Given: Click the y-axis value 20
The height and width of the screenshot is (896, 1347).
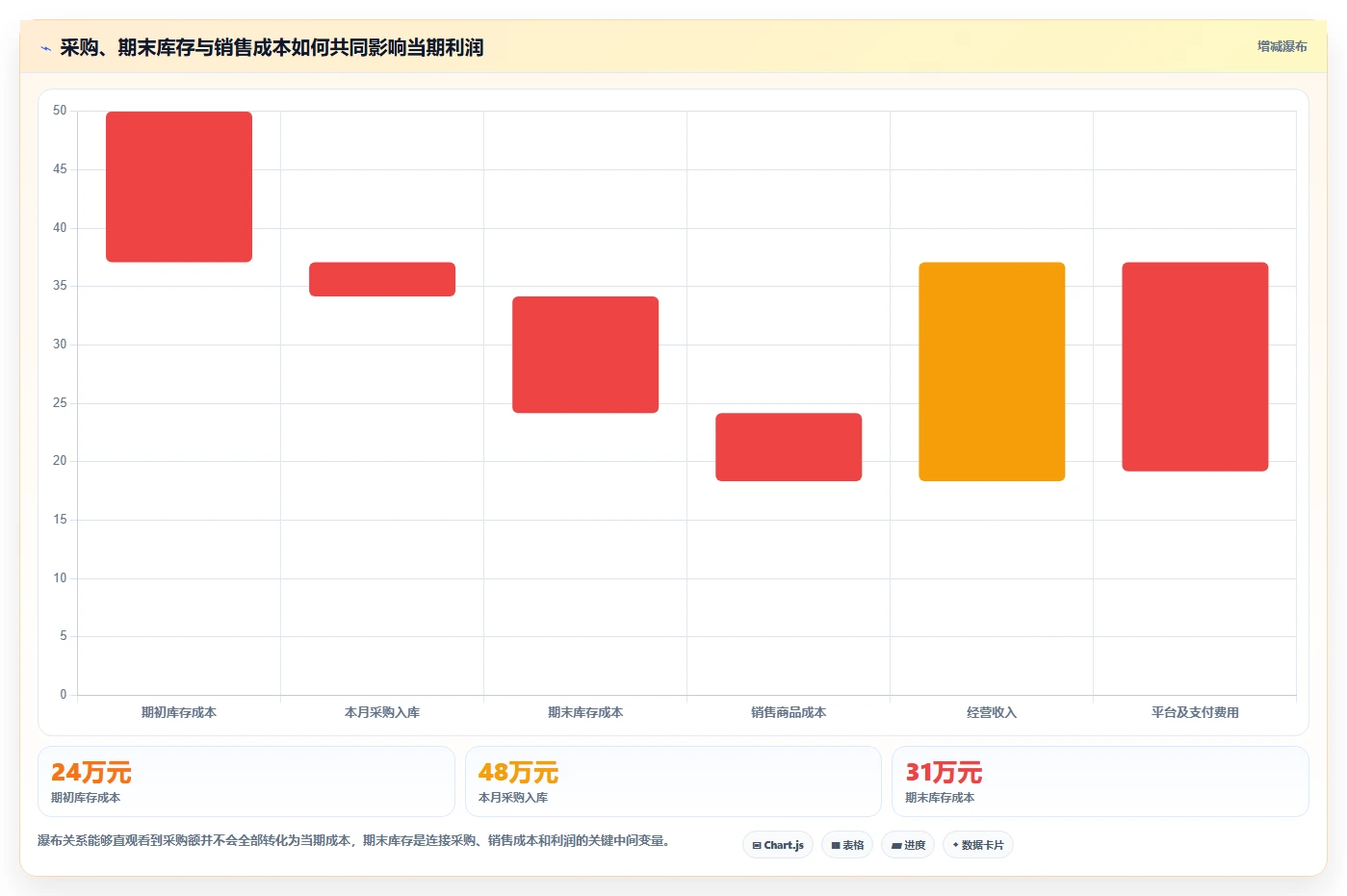Looking at the screenshot, I should (60, 461).
